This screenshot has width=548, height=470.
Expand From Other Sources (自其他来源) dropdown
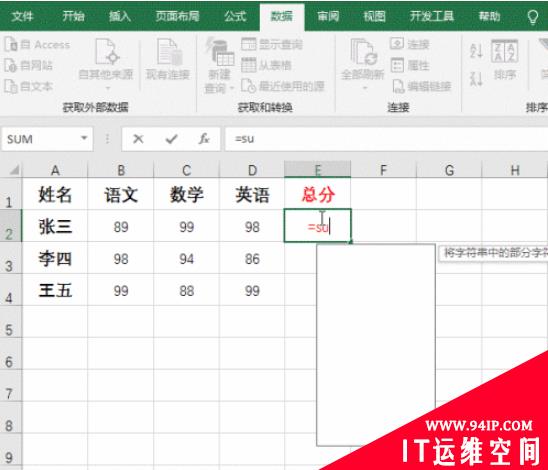(x=107, y=88)
